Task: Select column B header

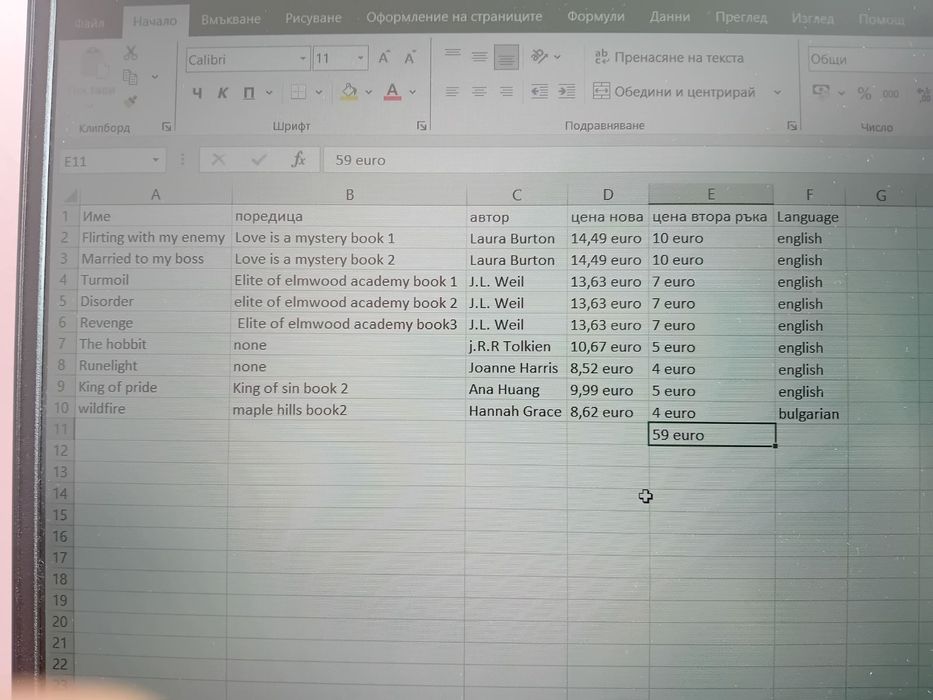Action: click(349, 195)
